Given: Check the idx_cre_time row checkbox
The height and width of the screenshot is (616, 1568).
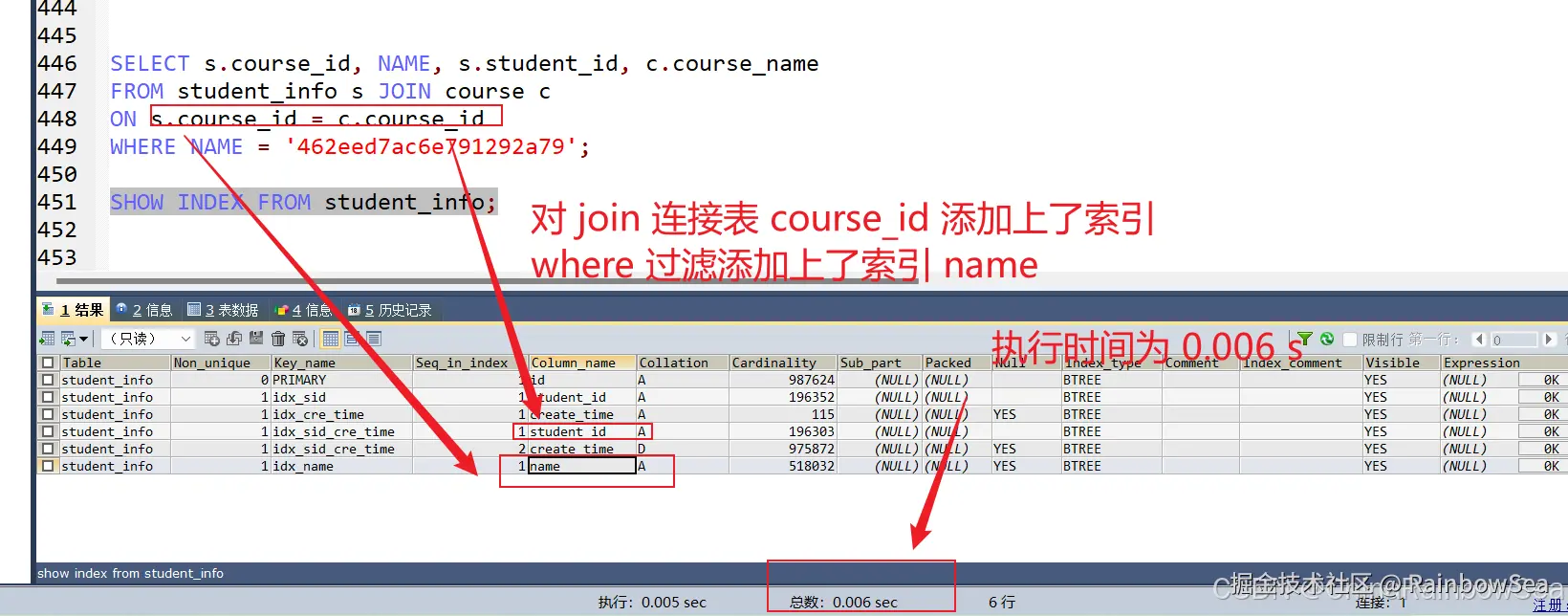Looking at the screenshot, I should pos(48,414).
